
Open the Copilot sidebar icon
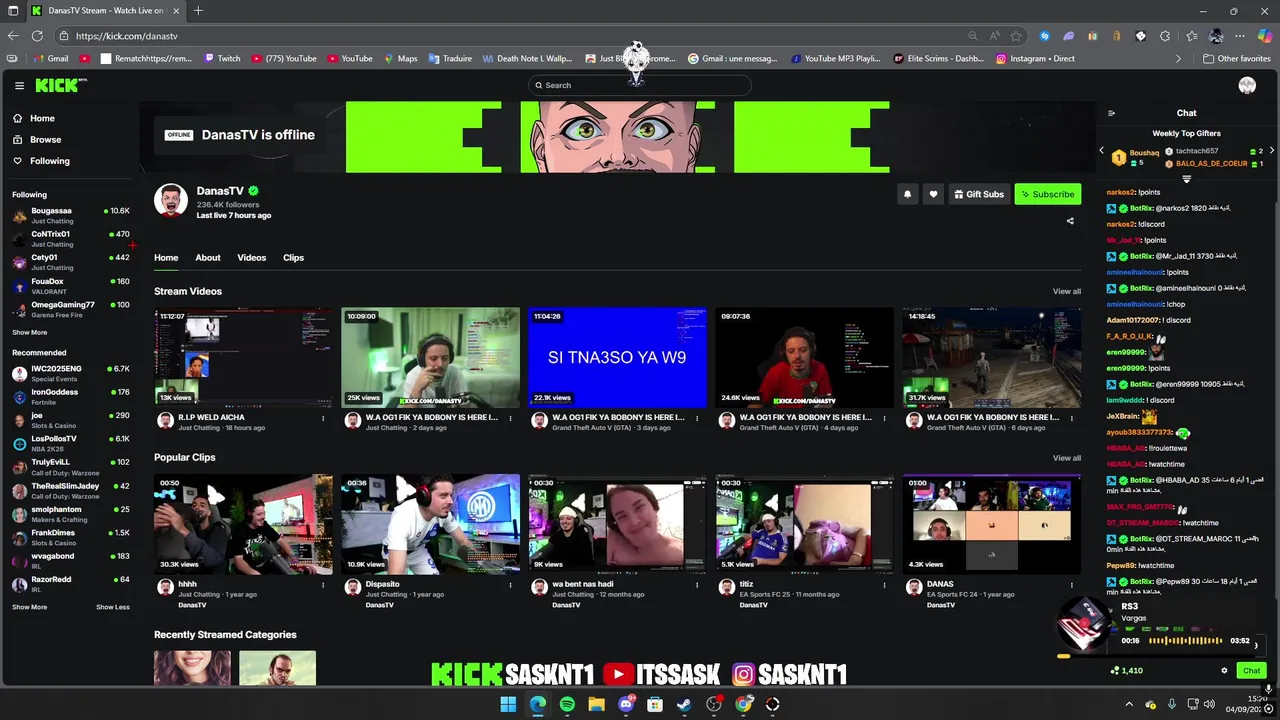click(x=1264, y=36)
